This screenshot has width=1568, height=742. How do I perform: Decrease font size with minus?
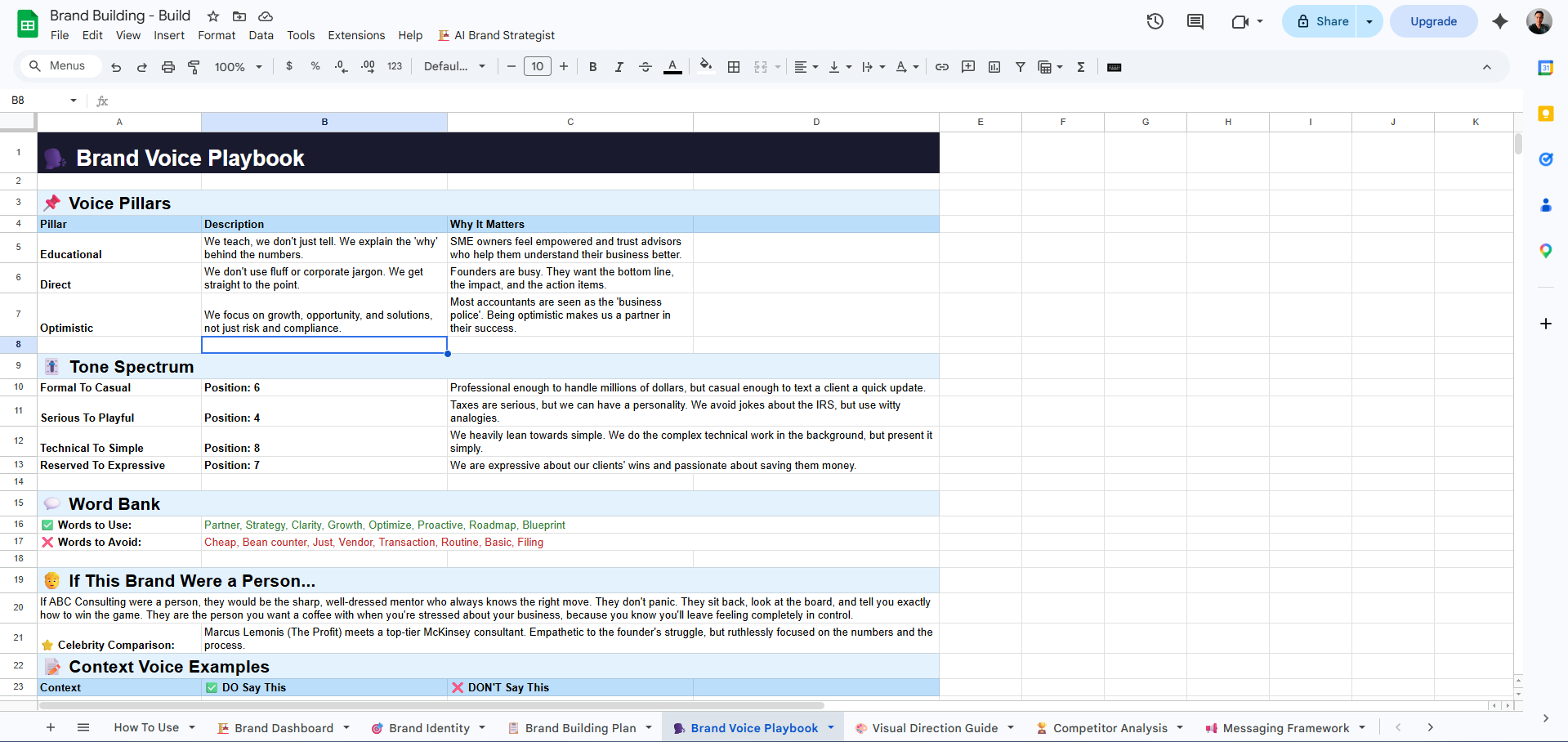coord(511,67)
